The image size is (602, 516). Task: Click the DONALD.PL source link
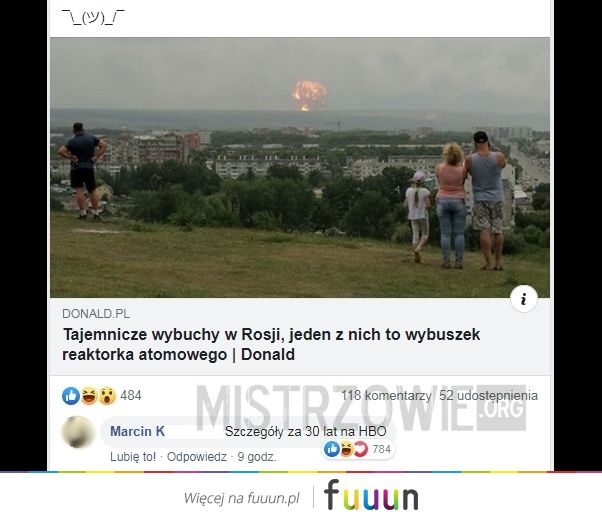pyautogui.click(x=96, y=314)
